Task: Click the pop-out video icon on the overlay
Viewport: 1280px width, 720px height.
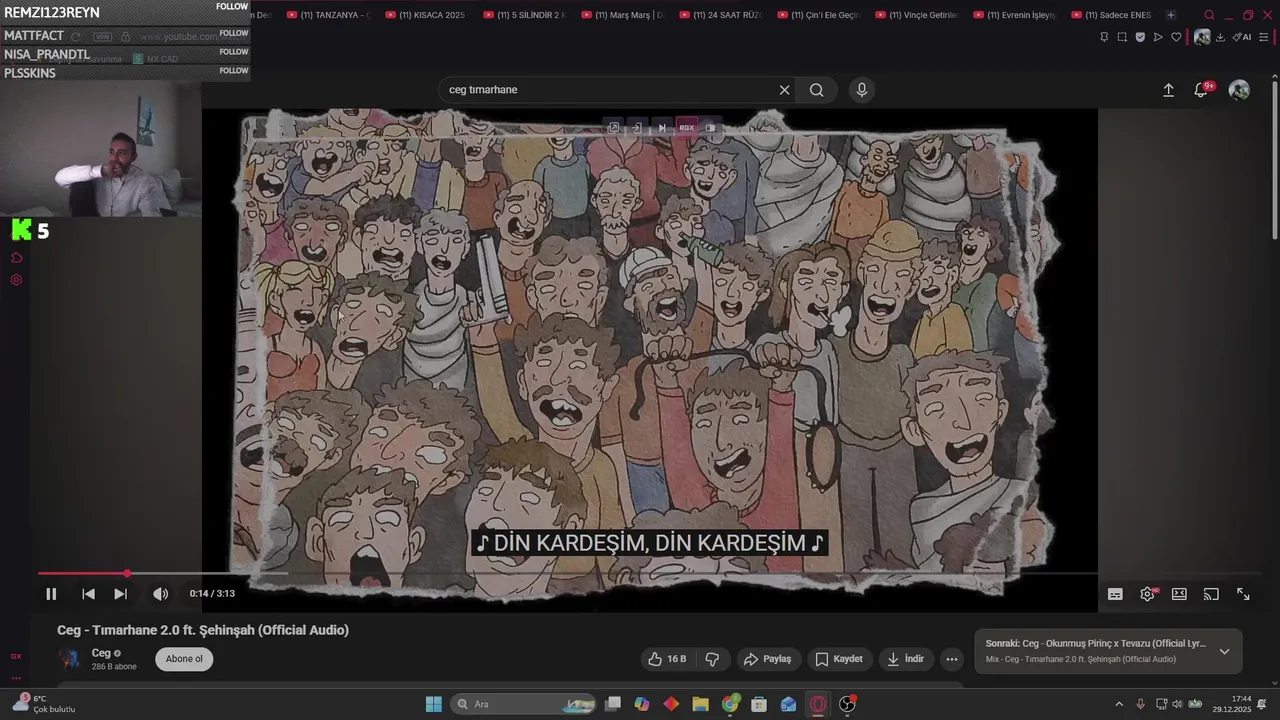Action: (x=613, y=128)
